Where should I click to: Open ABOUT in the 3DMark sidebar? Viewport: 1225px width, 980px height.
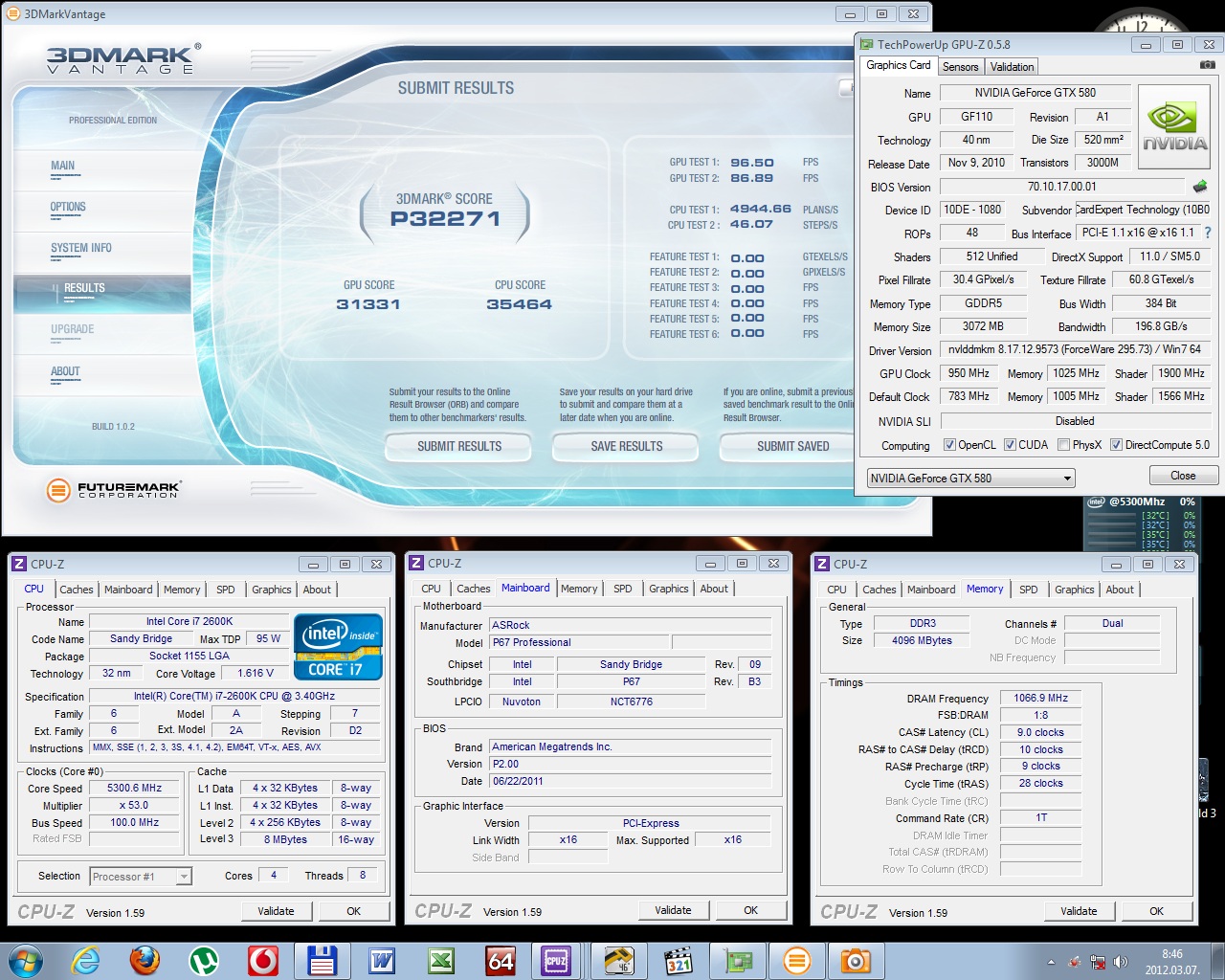65,371
